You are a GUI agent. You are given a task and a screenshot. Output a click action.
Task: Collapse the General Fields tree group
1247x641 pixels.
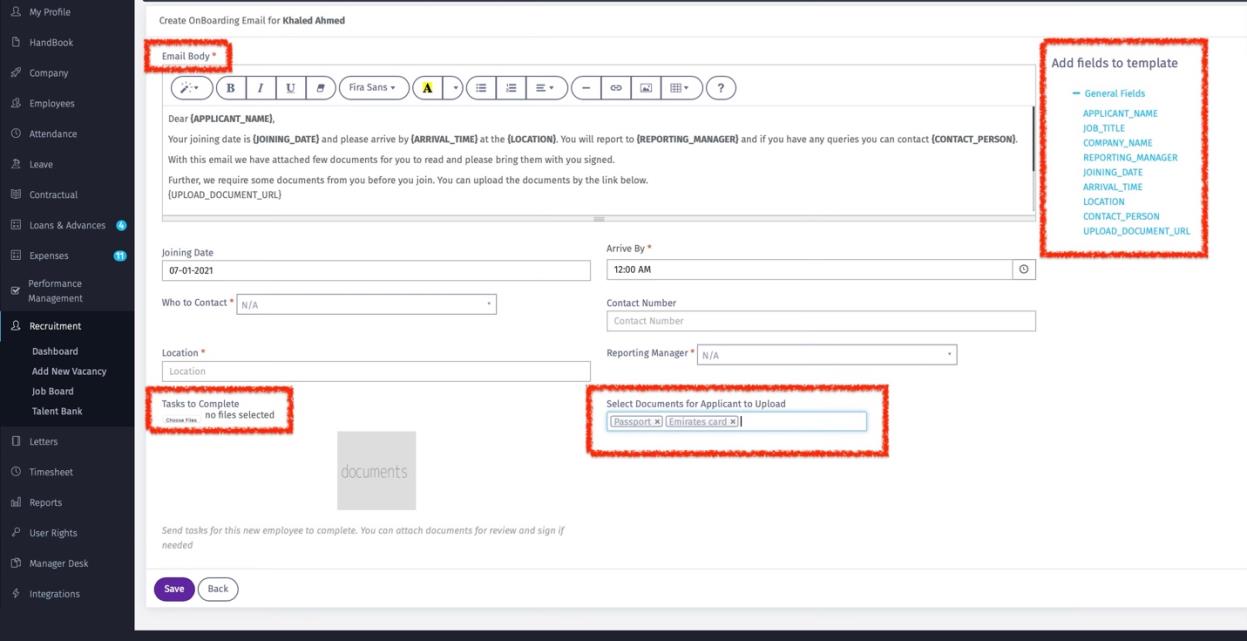click(1077, 94)
